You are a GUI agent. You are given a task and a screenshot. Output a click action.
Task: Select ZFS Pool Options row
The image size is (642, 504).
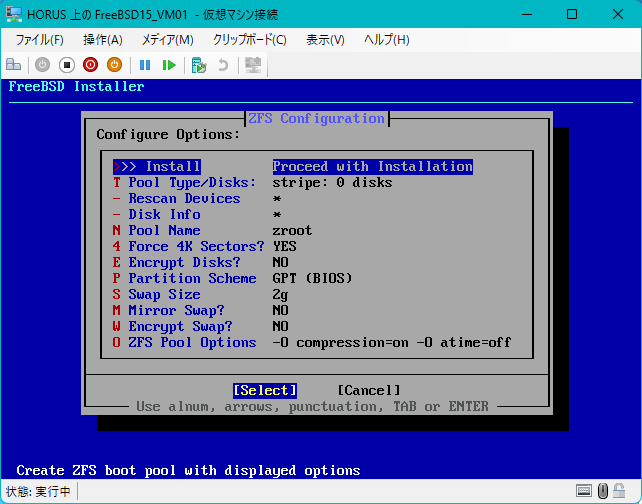312,342
